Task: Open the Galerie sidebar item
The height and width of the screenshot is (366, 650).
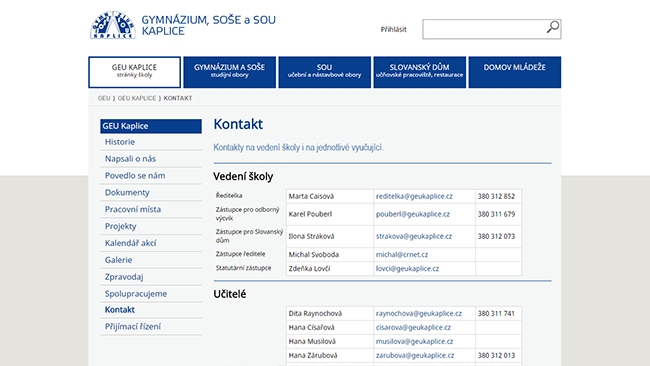Action: pyautogui.click(x=118, y=260)
